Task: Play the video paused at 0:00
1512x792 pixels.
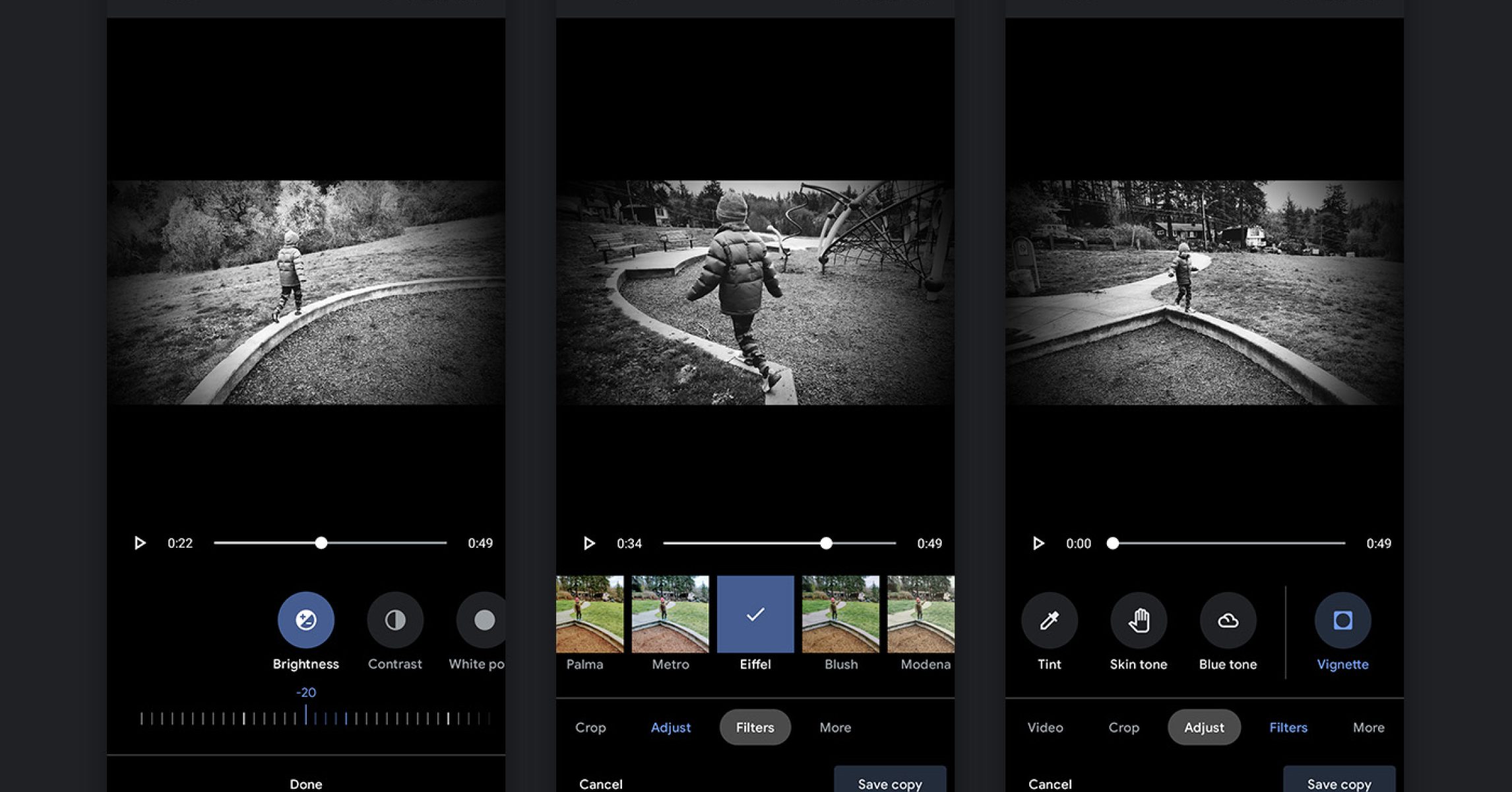Action: point(1038,543)
